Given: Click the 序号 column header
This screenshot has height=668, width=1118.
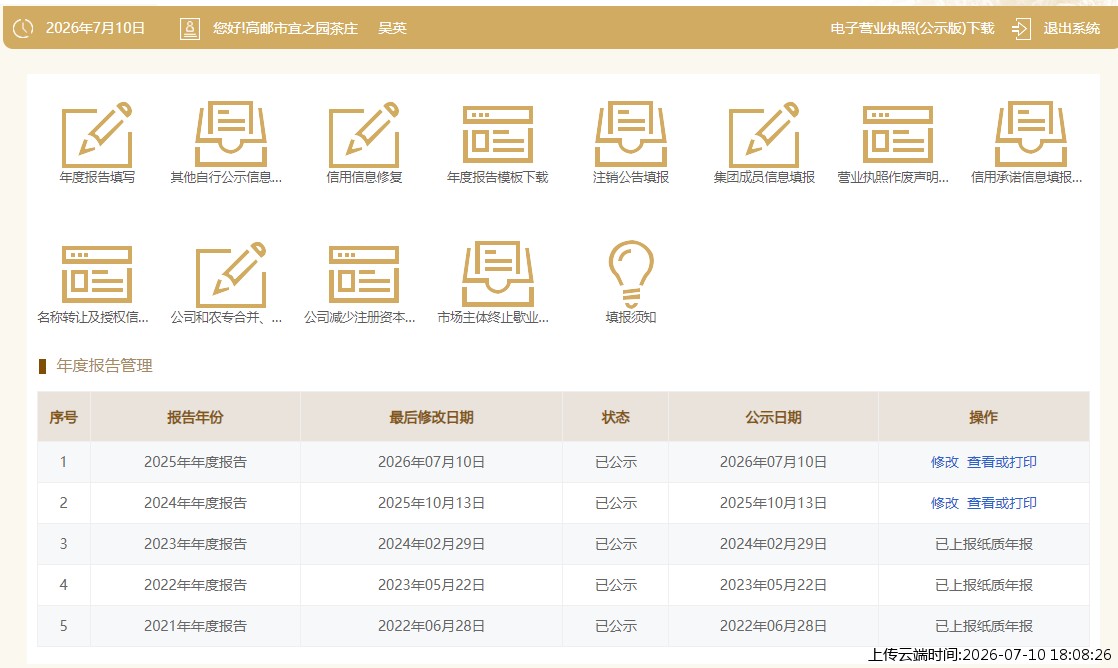Looking at the screenshot, I should point(63,417).
